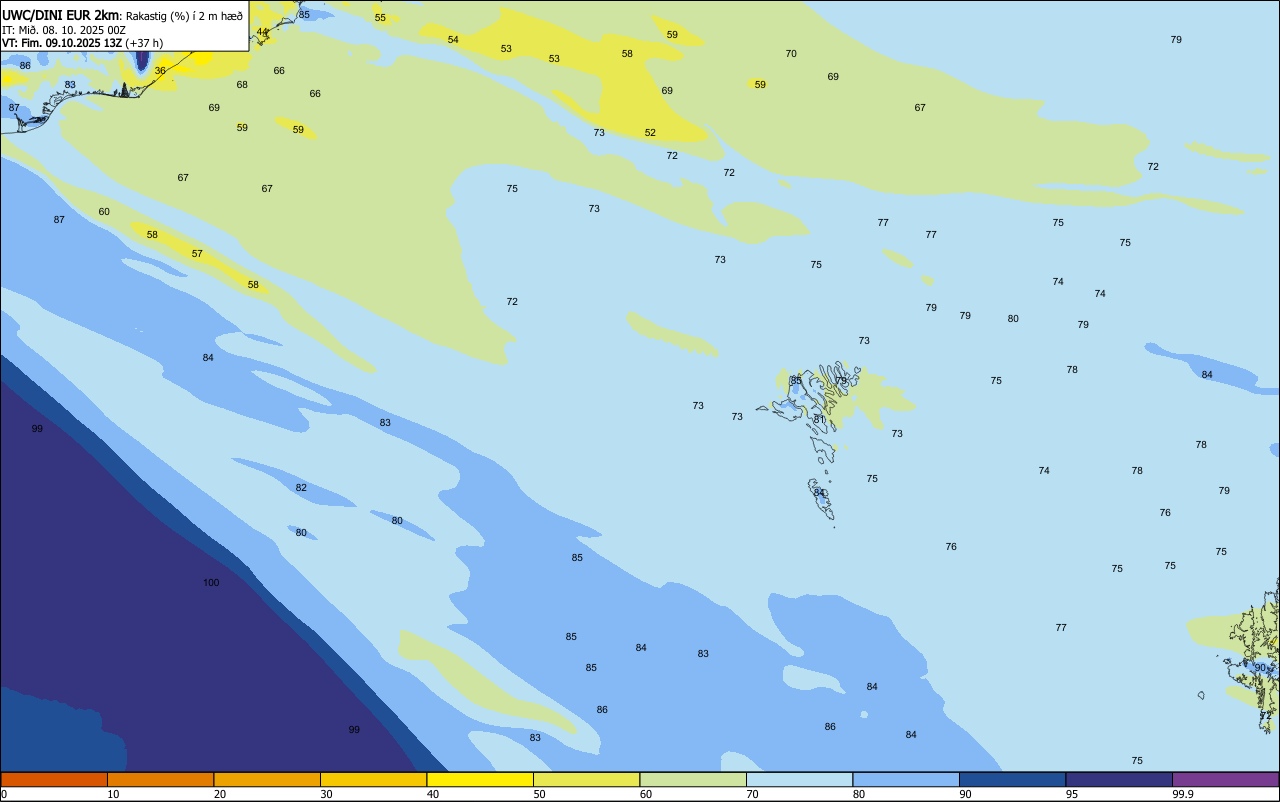Click the purple above-99.9 legend swatch

click(1225, 779)
